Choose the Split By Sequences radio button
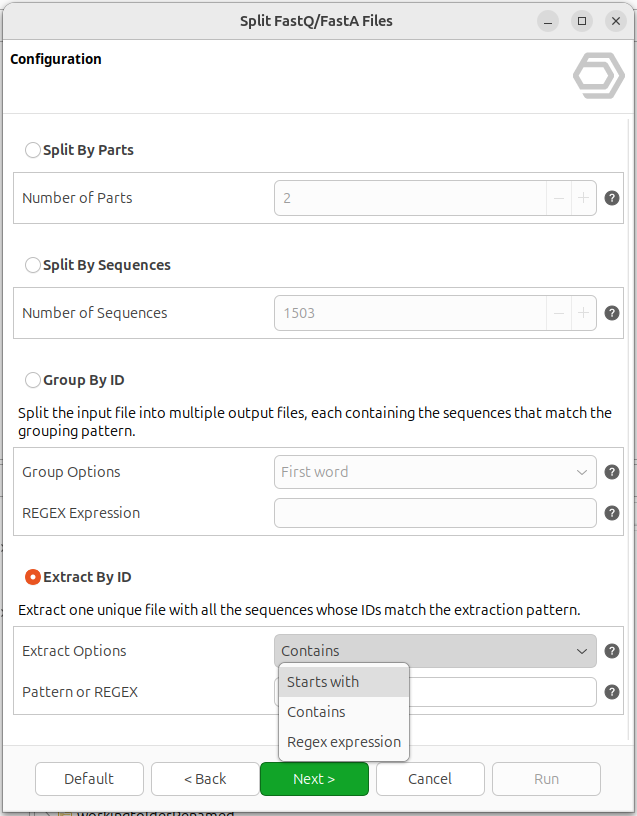Image resolution: width=637 pixels, height=816 pixels. pos(33,265)
